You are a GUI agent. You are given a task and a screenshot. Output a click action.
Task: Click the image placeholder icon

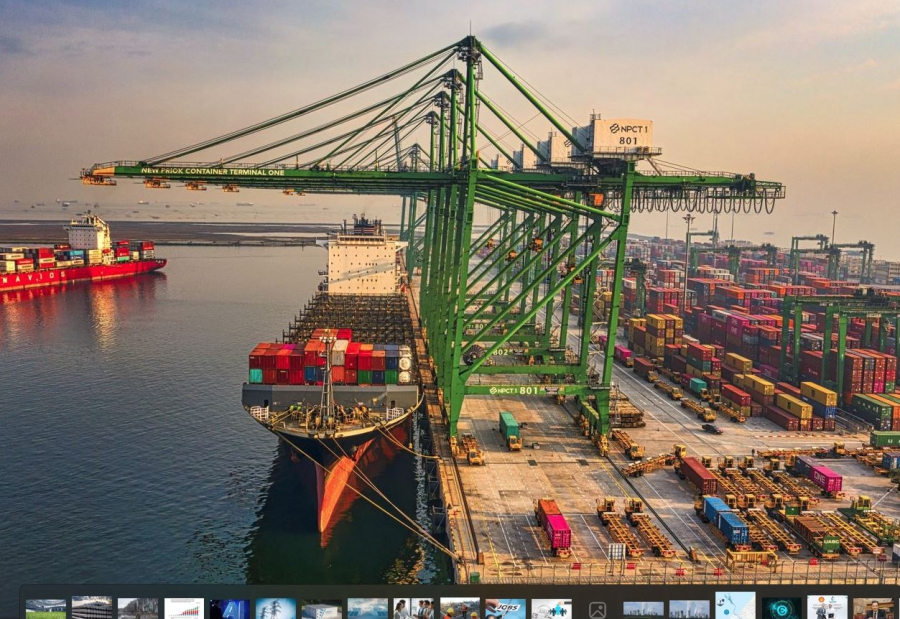(x=597, y=608)
